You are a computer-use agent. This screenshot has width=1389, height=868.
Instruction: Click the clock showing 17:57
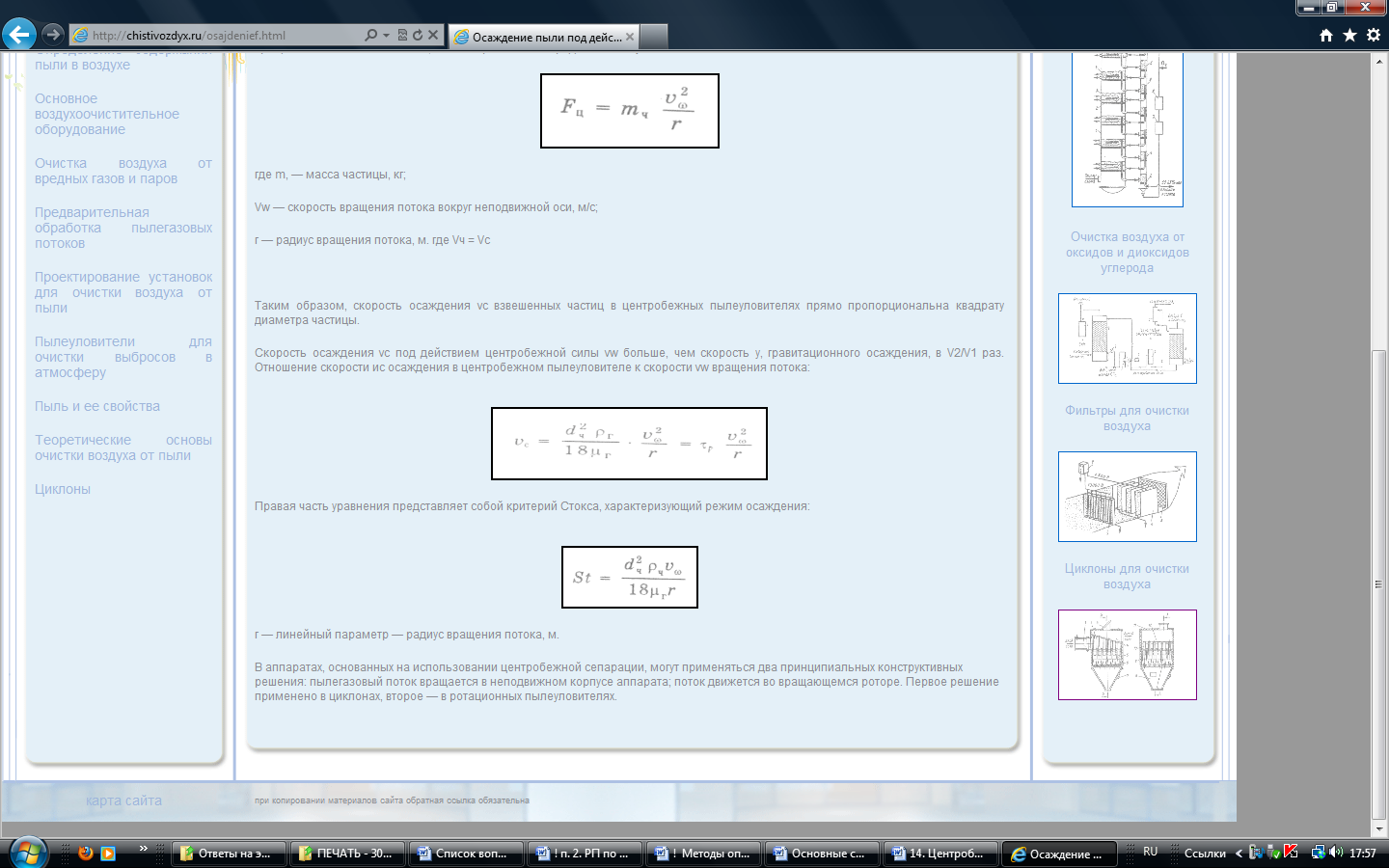point(1363,854)
